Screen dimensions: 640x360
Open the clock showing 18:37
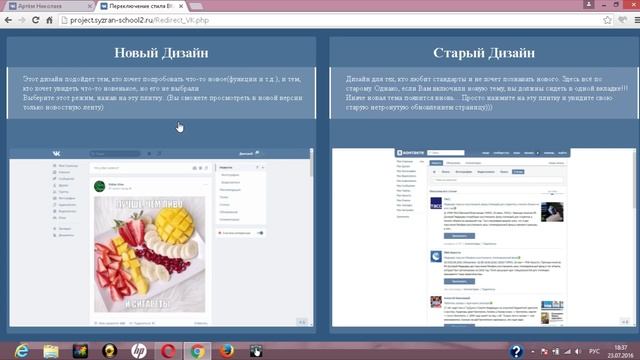coord(621,351)
